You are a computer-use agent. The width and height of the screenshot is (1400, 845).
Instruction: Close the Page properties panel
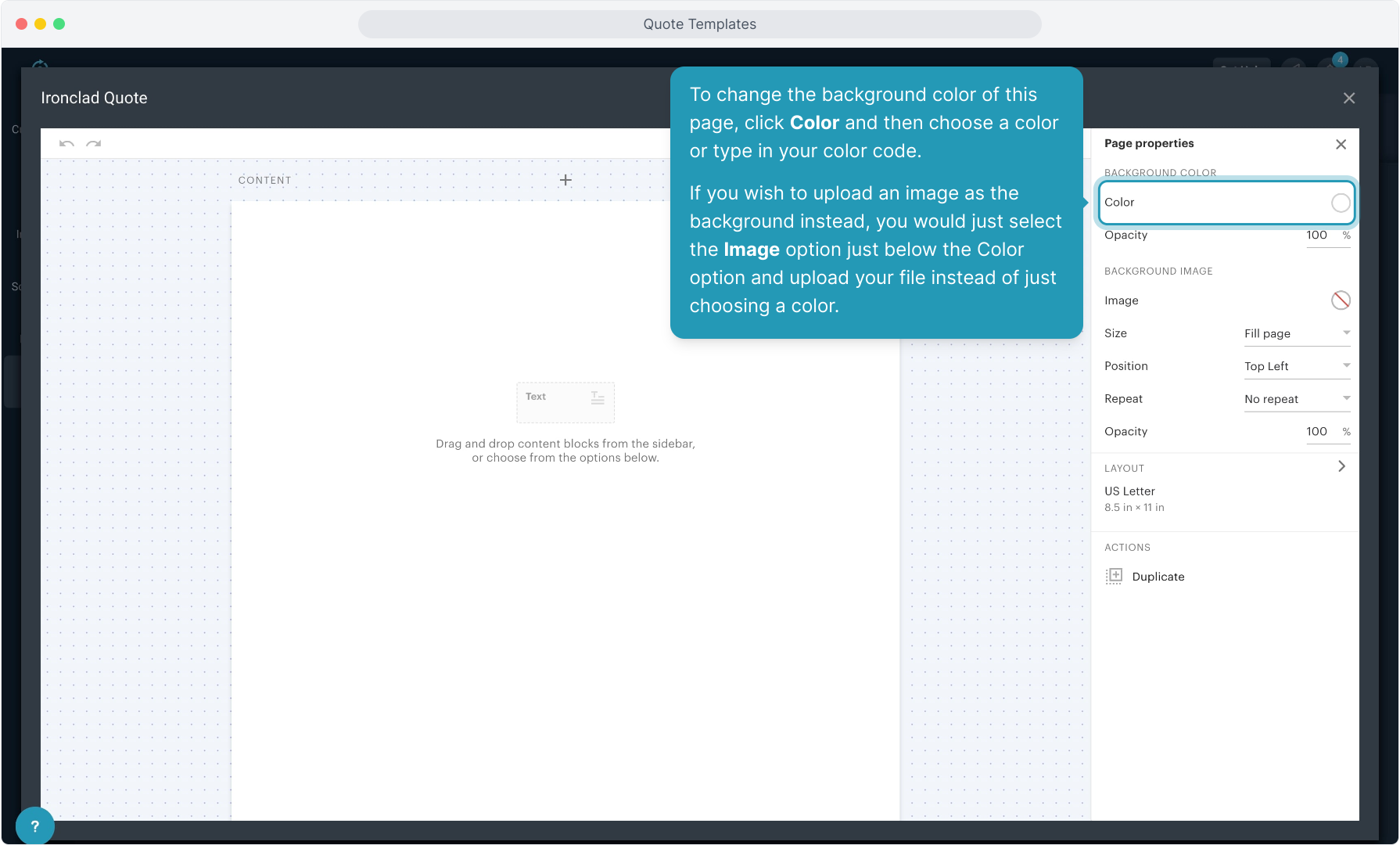pyautogui.click(x=1341, y=144)
